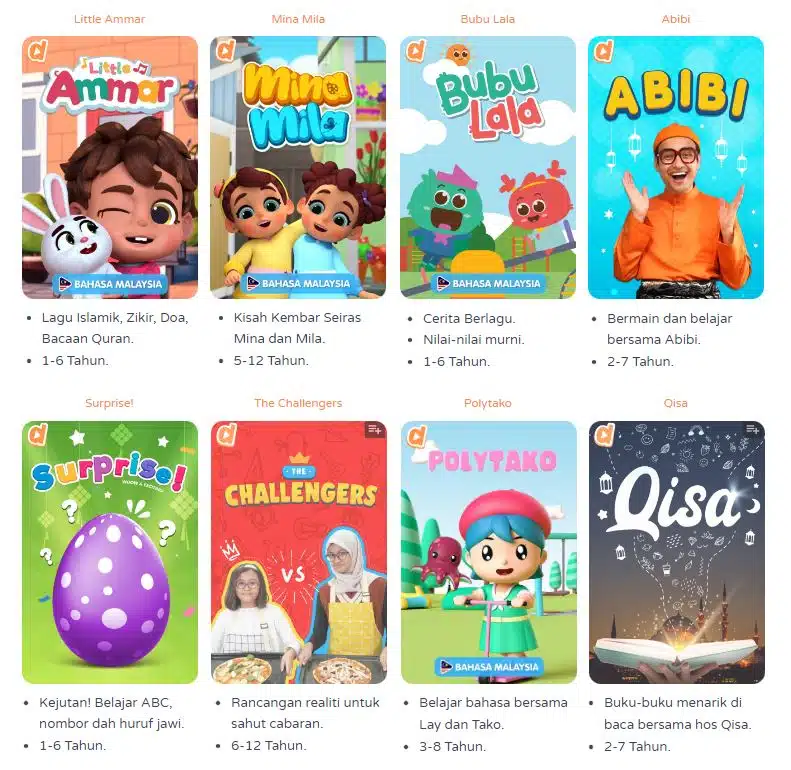This screenshot has width=791, height=770.
Task: Select the Polytako show poster thumbnail
Action: [x=489, y=553]
